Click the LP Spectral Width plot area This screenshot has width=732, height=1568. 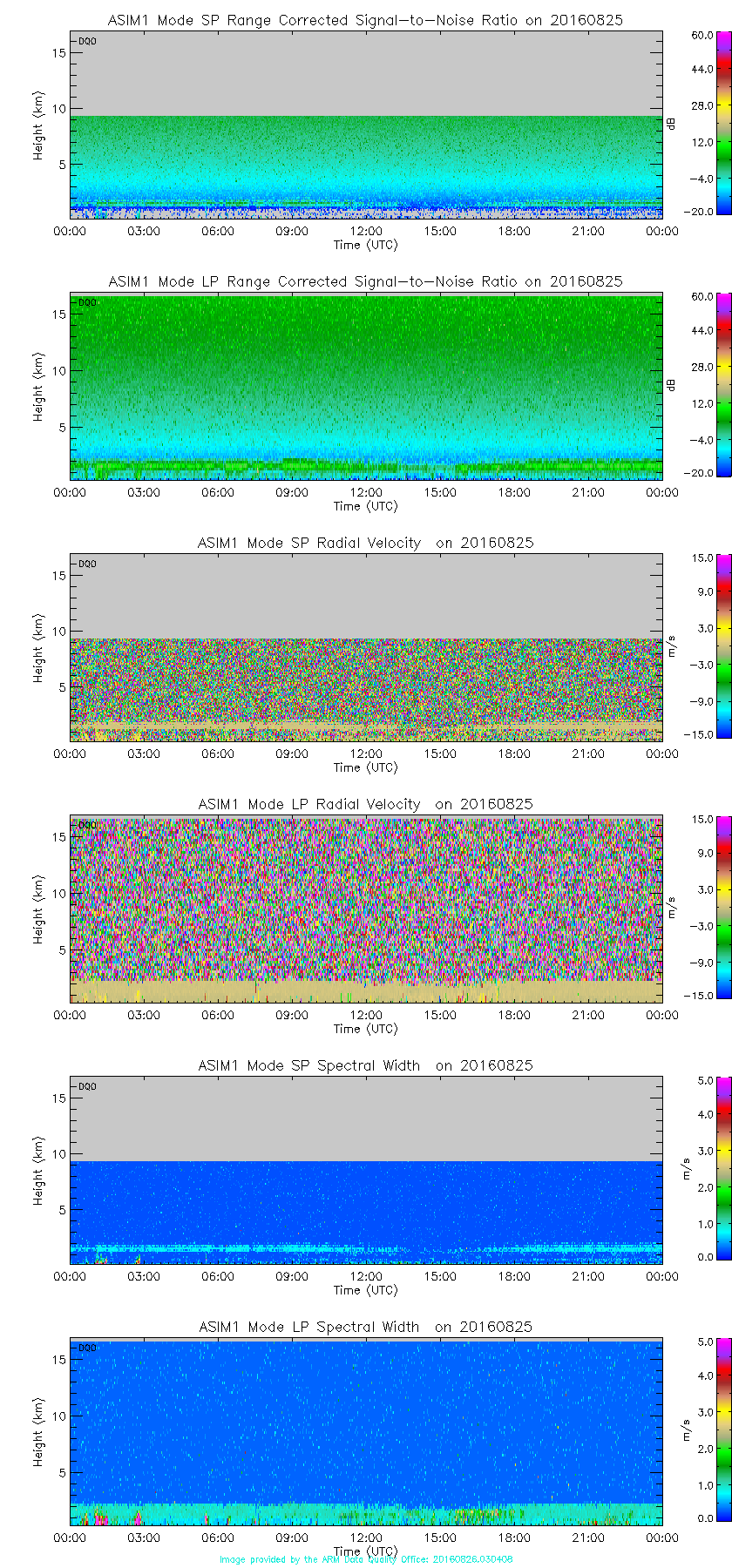366,1429
